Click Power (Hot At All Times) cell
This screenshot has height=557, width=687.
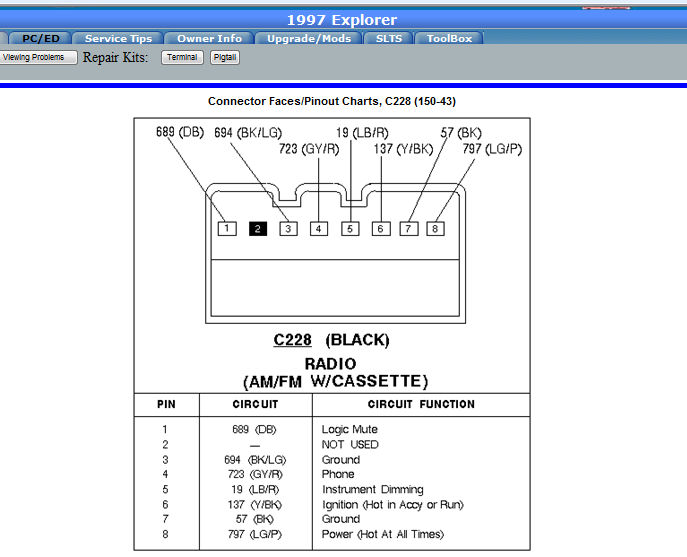(383, 534)
